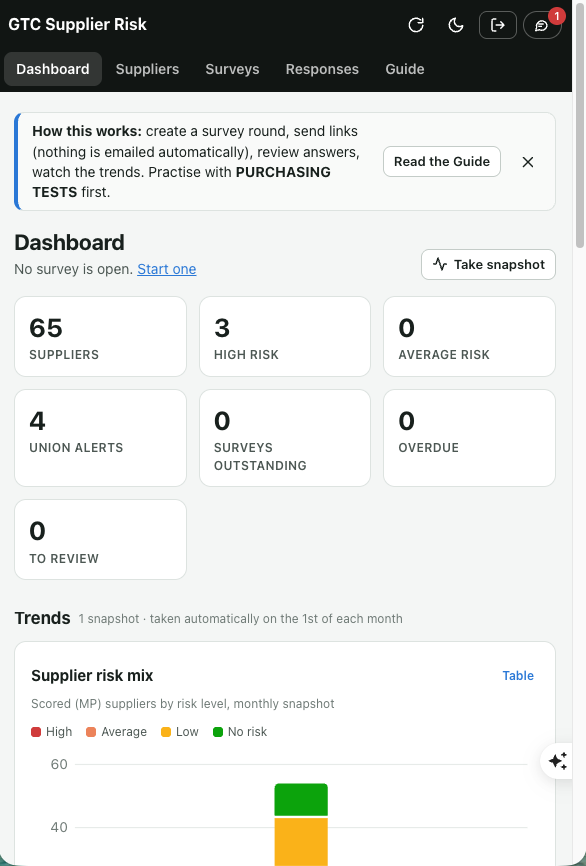Screen dimensions: 586x866
Task: Open the 3 High Risk card
Action: pos(285,337)
